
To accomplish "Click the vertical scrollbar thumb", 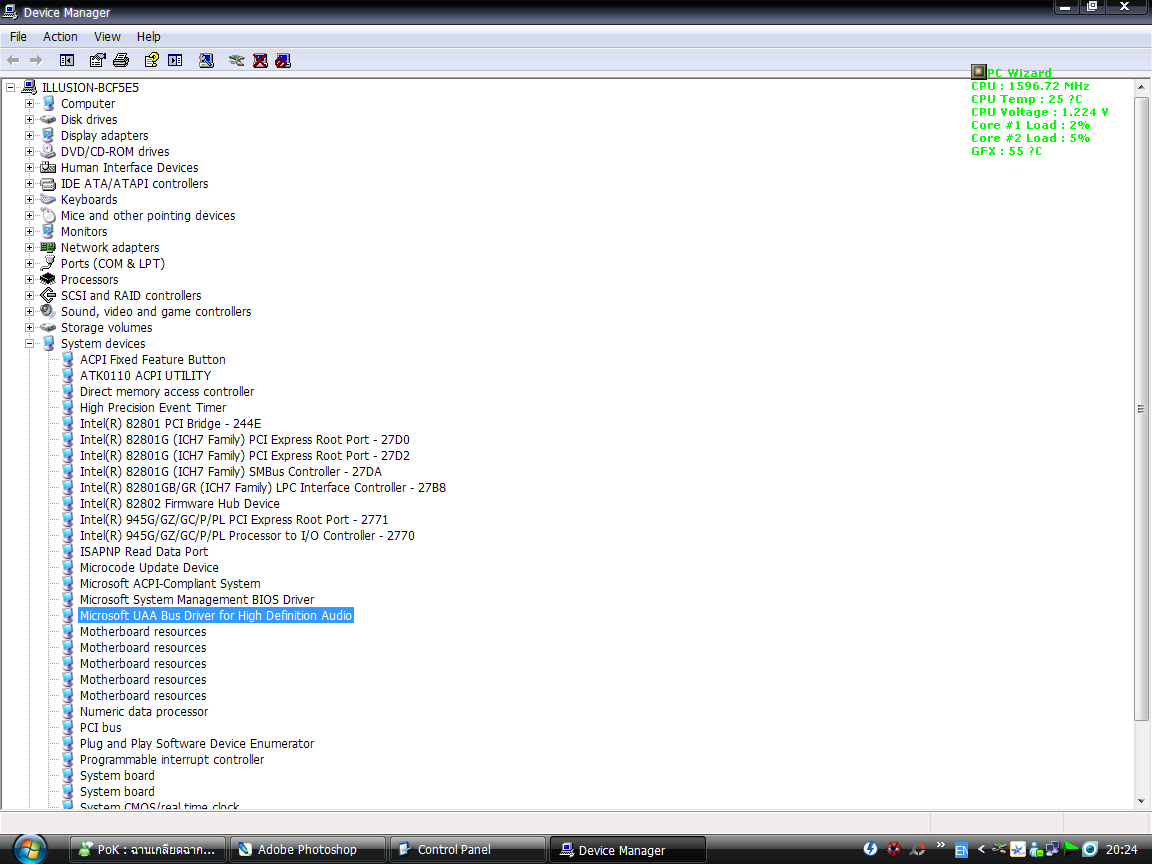I will 1141,408.
